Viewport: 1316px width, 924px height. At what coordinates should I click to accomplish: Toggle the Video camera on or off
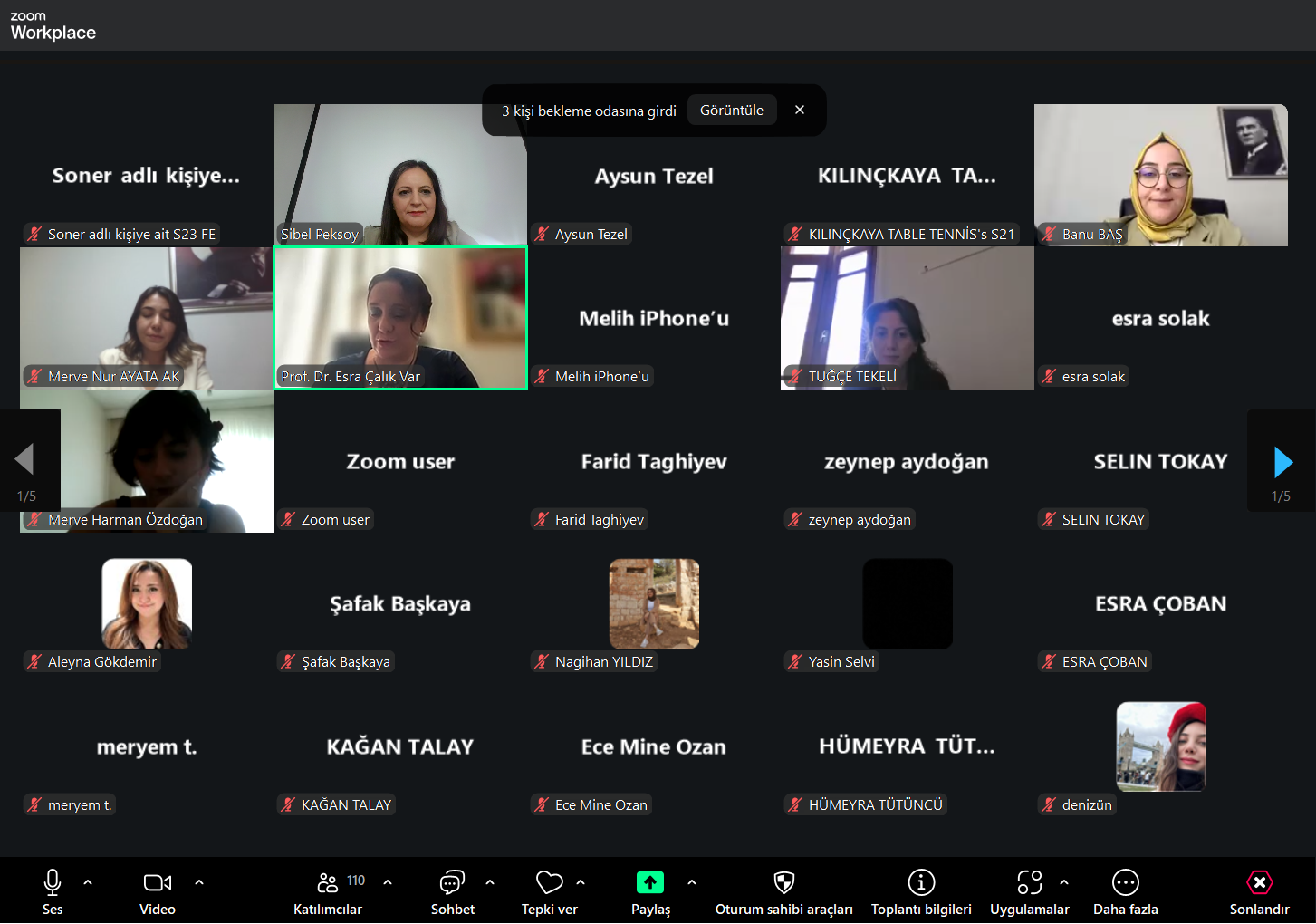click(x=158, y=882)
